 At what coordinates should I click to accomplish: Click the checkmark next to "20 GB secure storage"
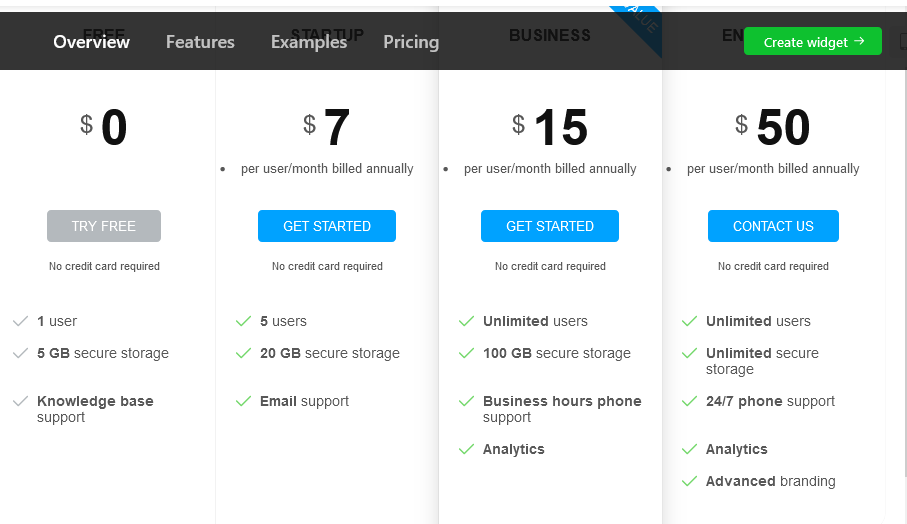click(x=243, y=353)
